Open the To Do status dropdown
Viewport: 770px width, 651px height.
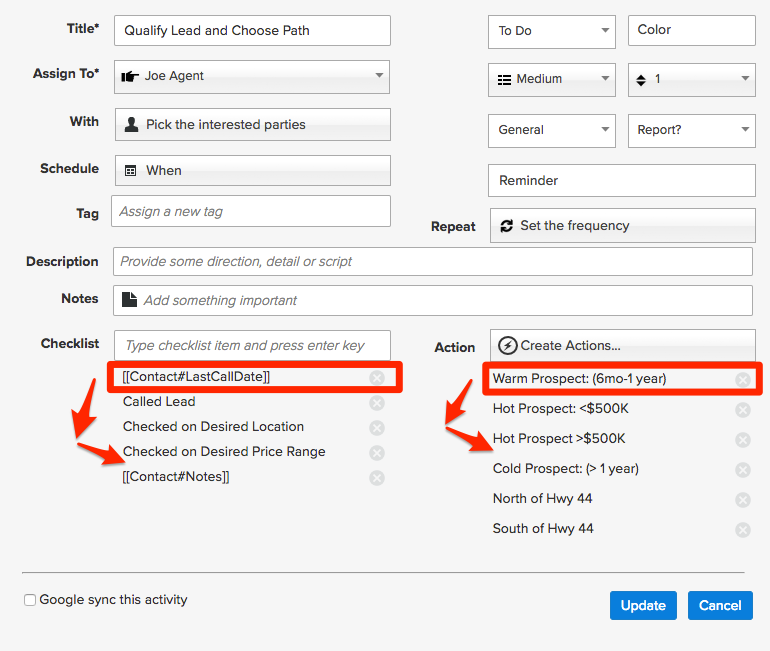click(551, 31)
